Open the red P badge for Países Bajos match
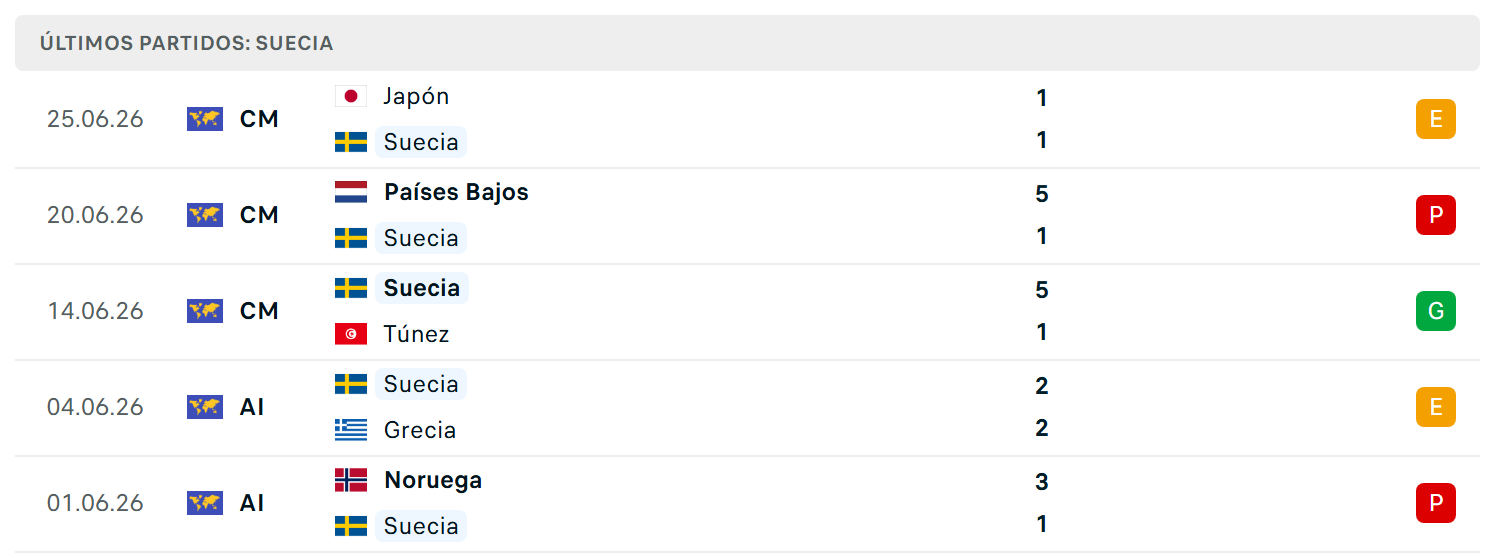Screen dimensions: 1494x560 pos(1436,215)
